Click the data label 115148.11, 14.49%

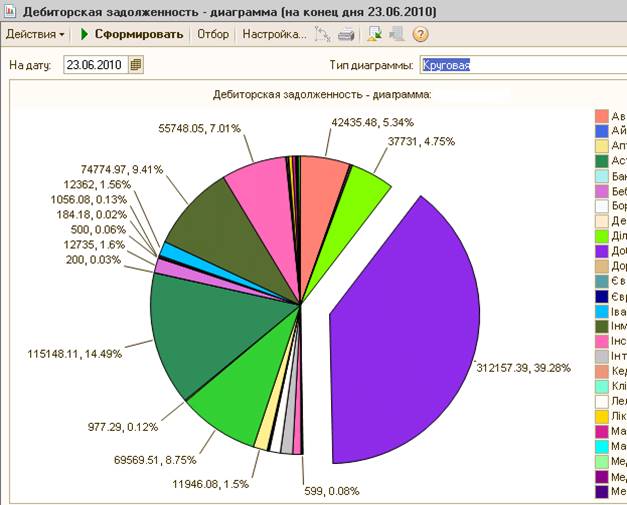74,354
